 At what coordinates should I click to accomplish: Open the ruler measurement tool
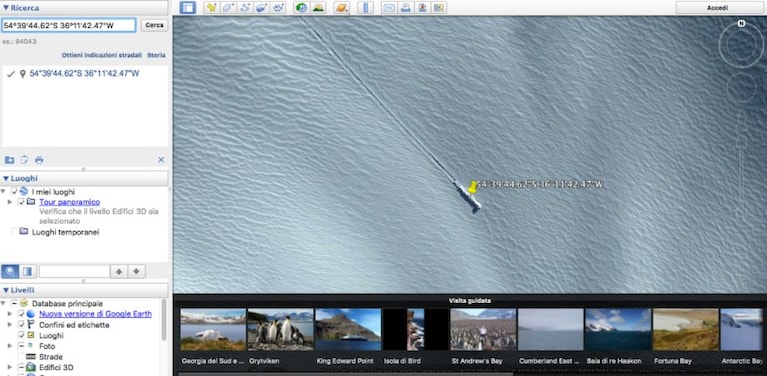pos(365,7)
